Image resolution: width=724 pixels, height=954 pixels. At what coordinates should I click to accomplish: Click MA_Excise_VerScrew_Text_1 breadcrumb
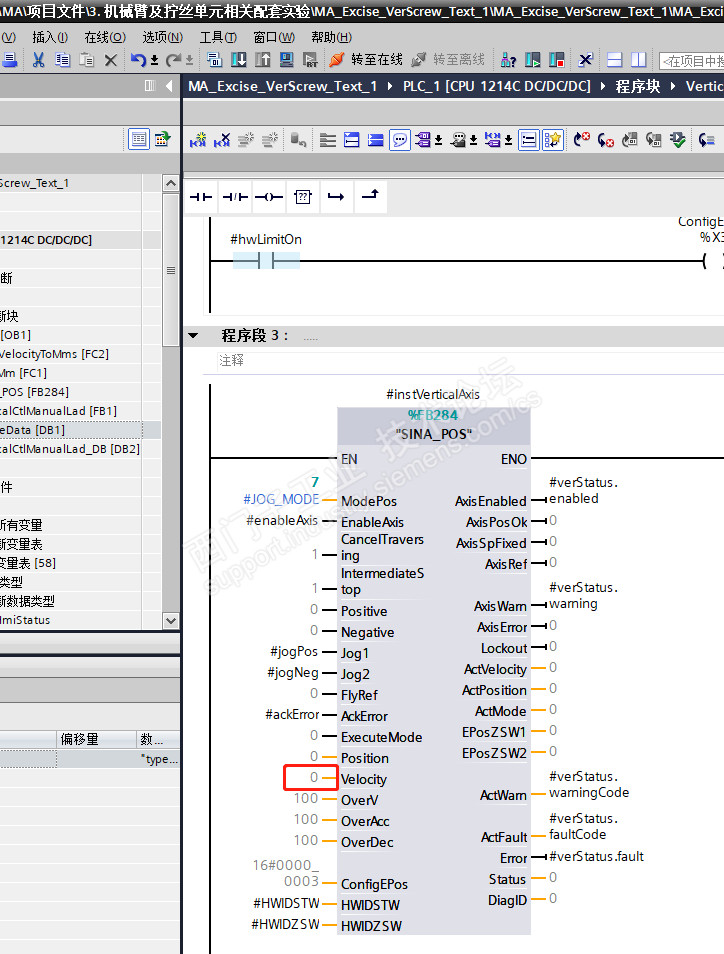pos(282,86)
